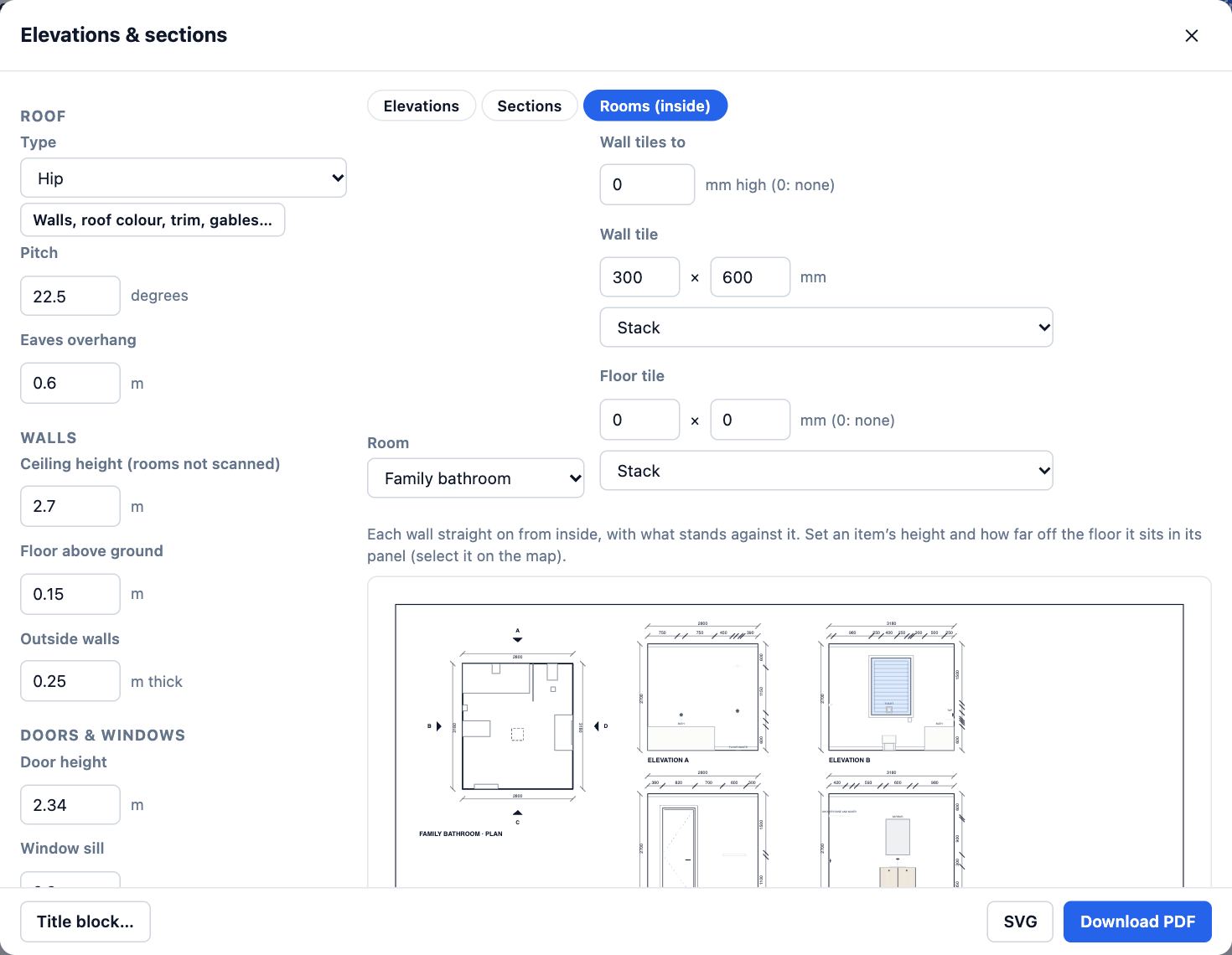Viewport: 1232px width, 955px height.
Task: Switch to the Elevations tab
Action: coord(422,106)
